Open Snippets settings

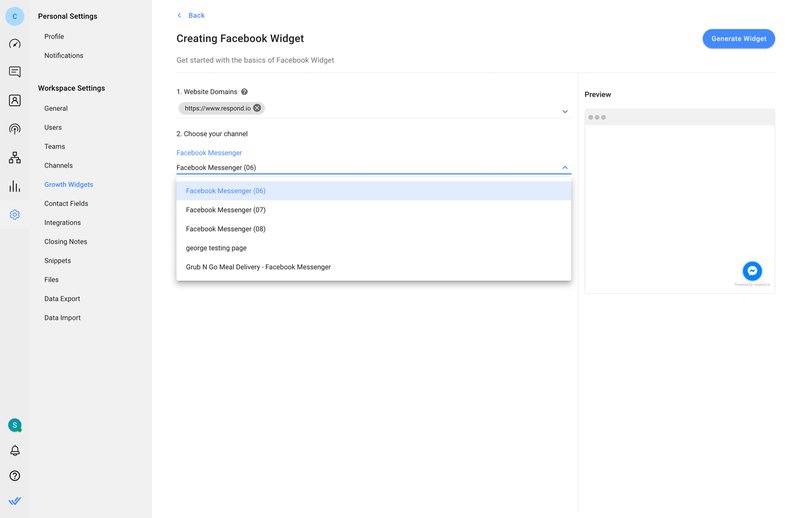click(x=58, y=261)
